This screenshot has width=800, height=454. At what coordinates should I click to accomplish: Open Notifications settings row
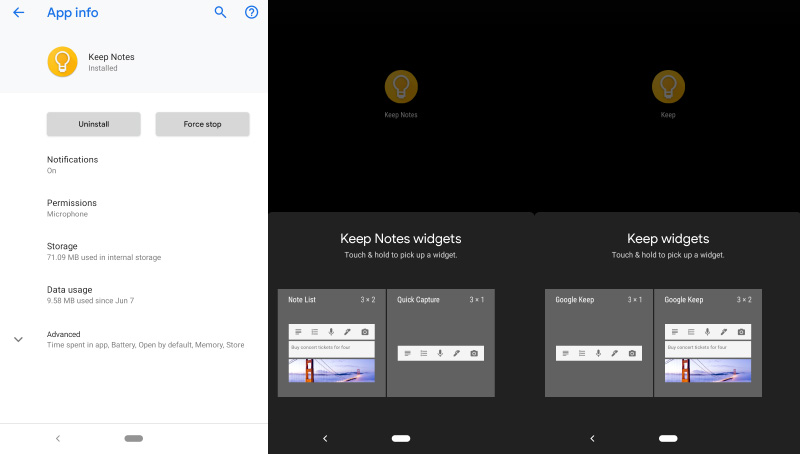[134, 164]
